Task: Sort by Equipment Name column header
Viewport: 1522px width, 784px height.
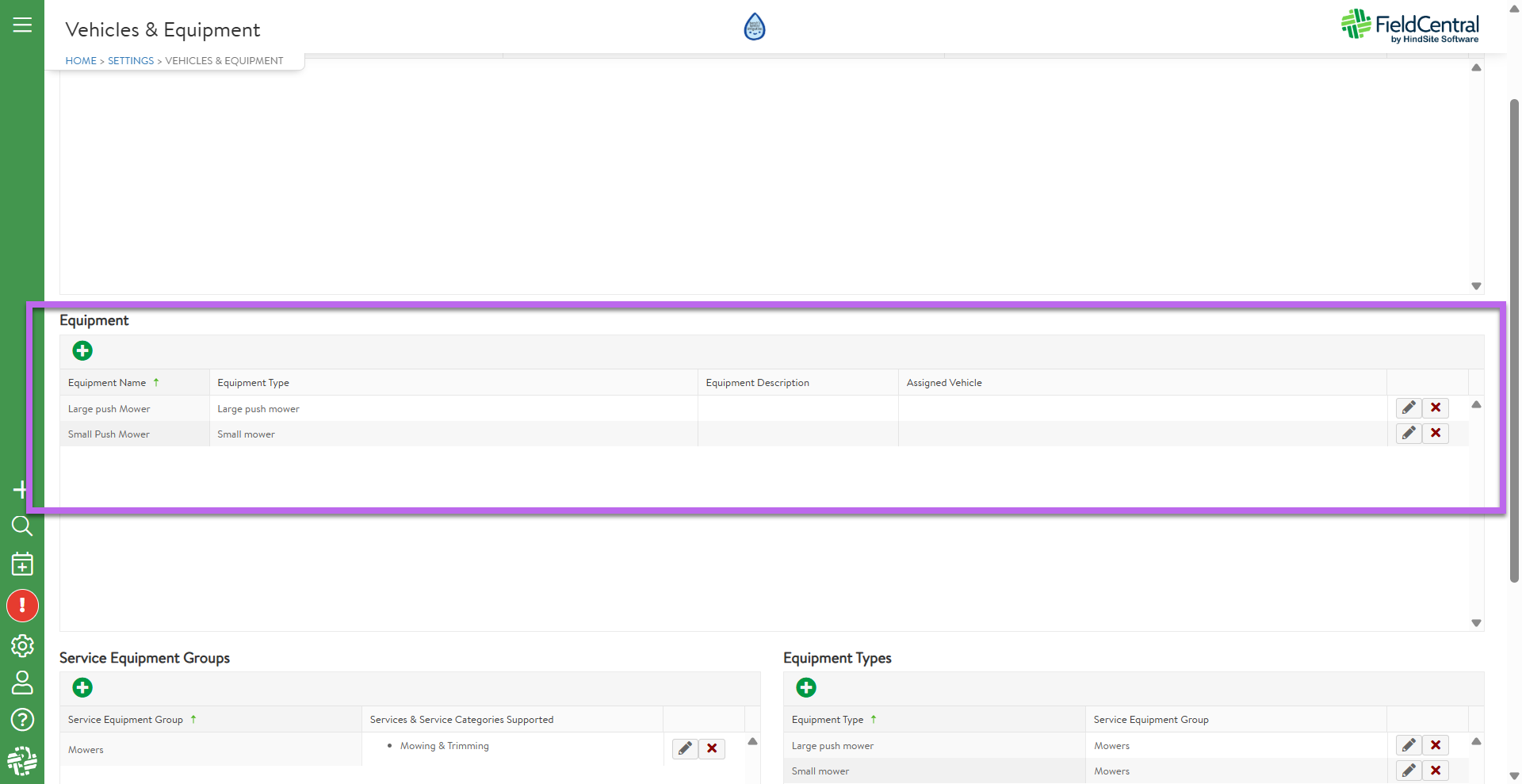Action: click(x=107, y=383)
